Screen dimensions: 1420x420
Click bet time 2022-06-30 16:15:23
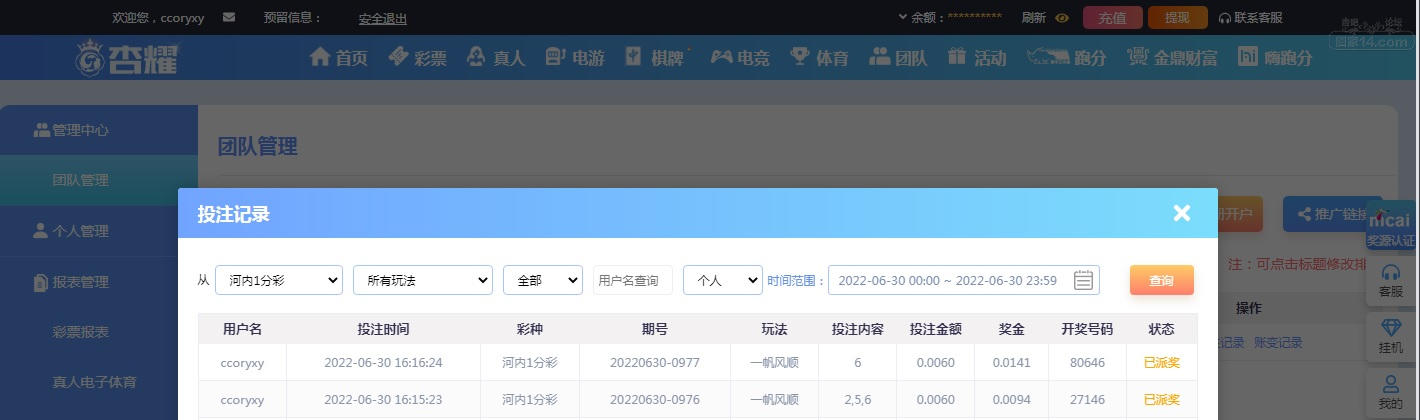pyautogui.click(x=383, y=399)
